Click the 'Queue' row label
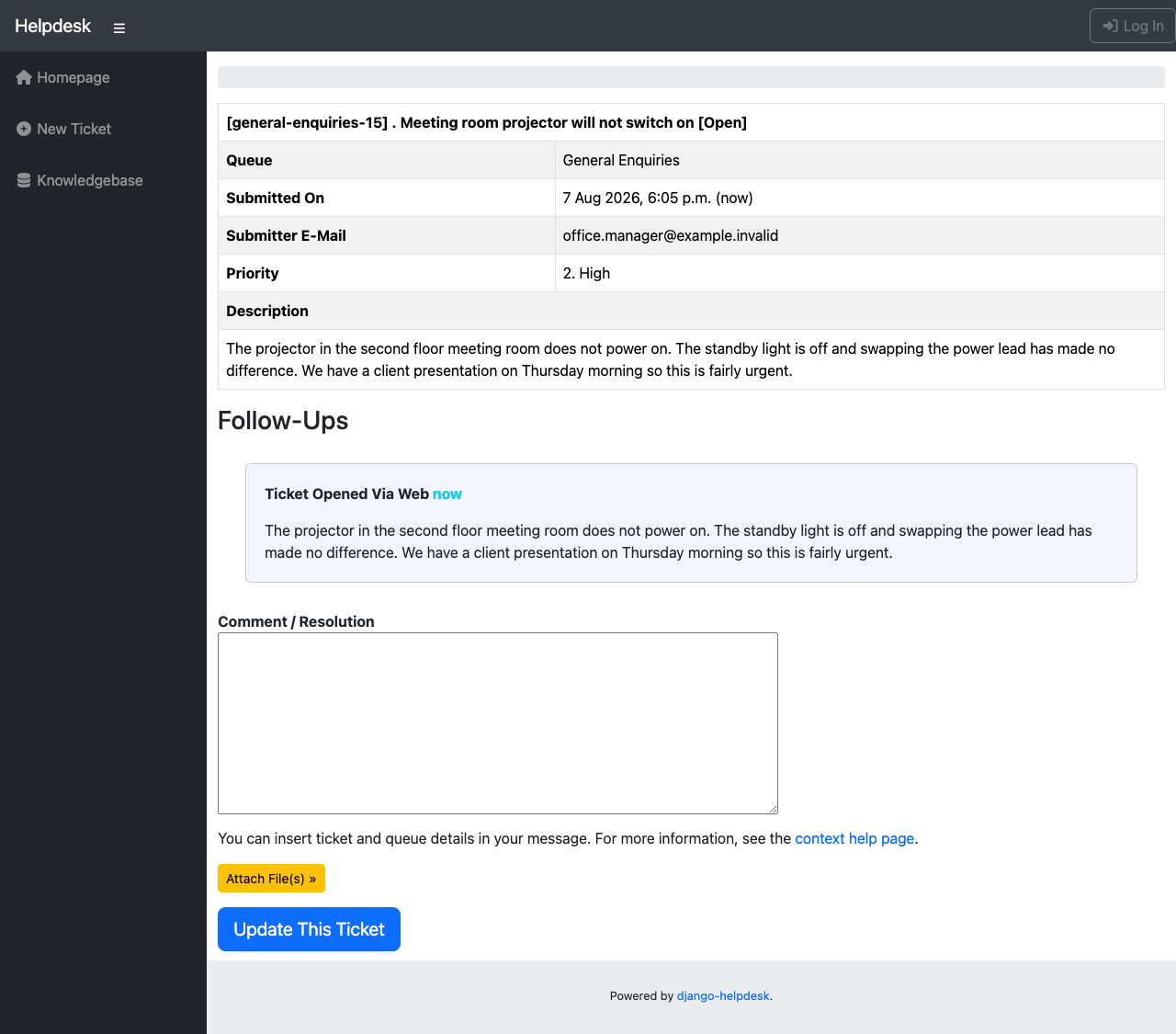Screen dimensions: 1176x1034 tap(249, 160)
